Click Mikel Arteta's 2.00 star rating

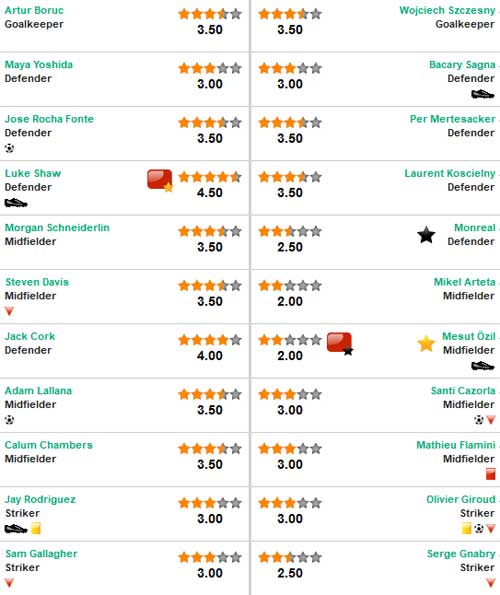pyautogui.click(x=290, y=293)
